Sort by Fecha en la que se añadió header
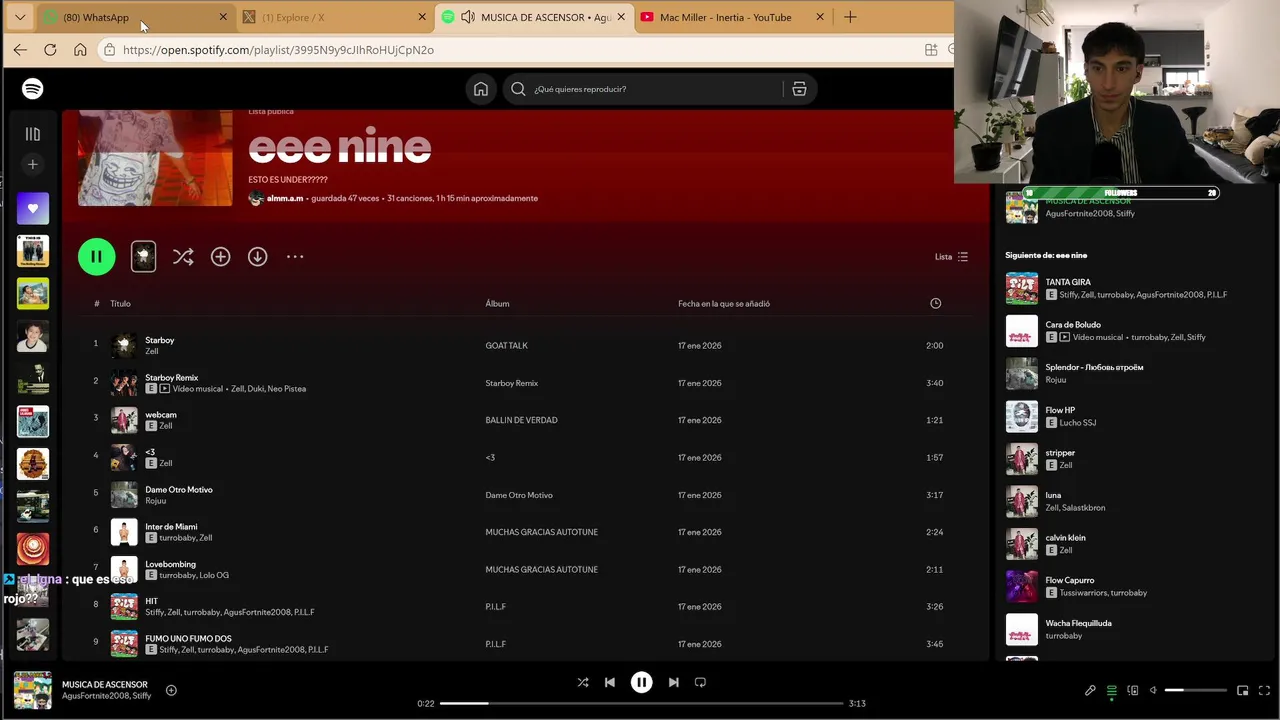The height and width of the screenshot is (720, 1280). (x=724, y=303)
